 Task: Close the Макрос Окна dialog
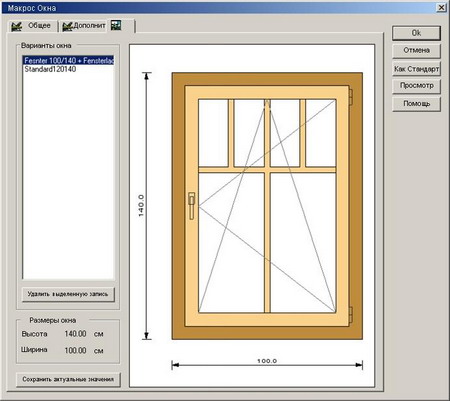click(441, 7)
